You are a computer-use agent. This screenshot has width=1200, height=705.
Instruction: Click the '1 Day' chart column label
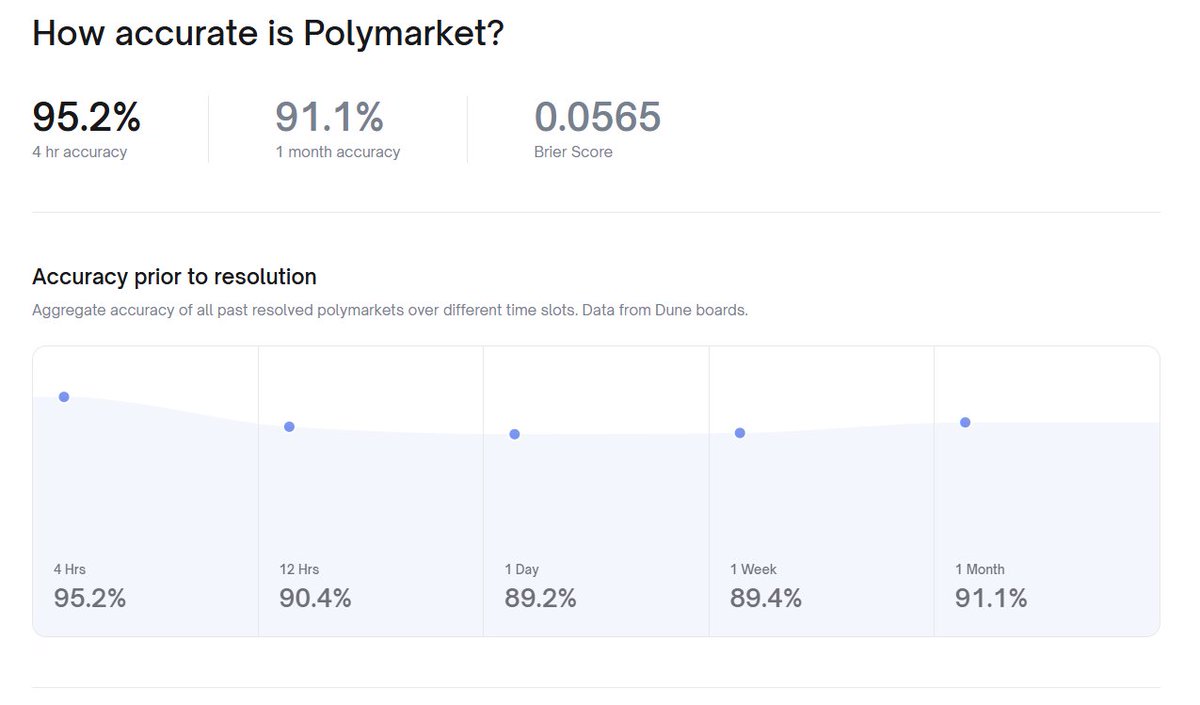[x=522, y=569]
